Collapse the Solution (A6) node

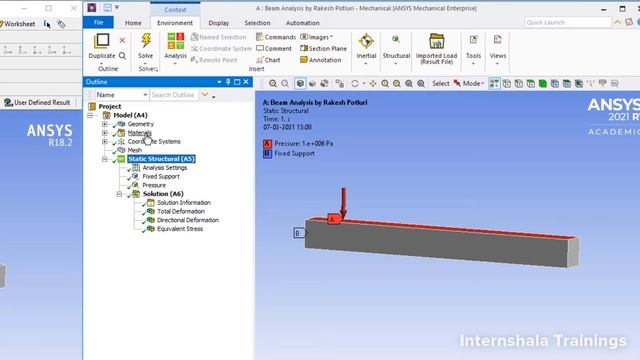point(120,194)
